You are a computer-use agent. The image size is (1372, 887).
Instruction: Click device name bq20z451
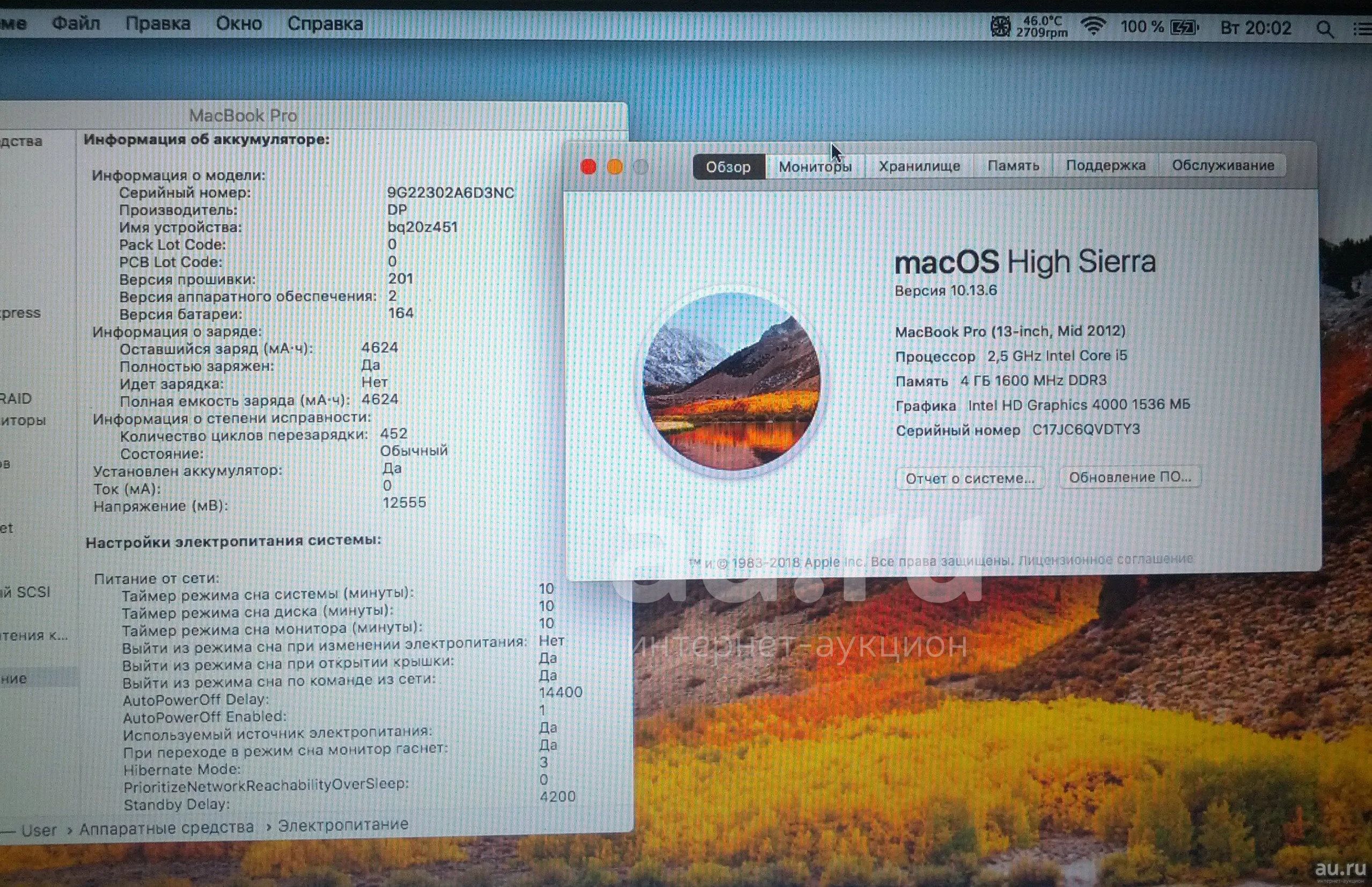(422, 227)
